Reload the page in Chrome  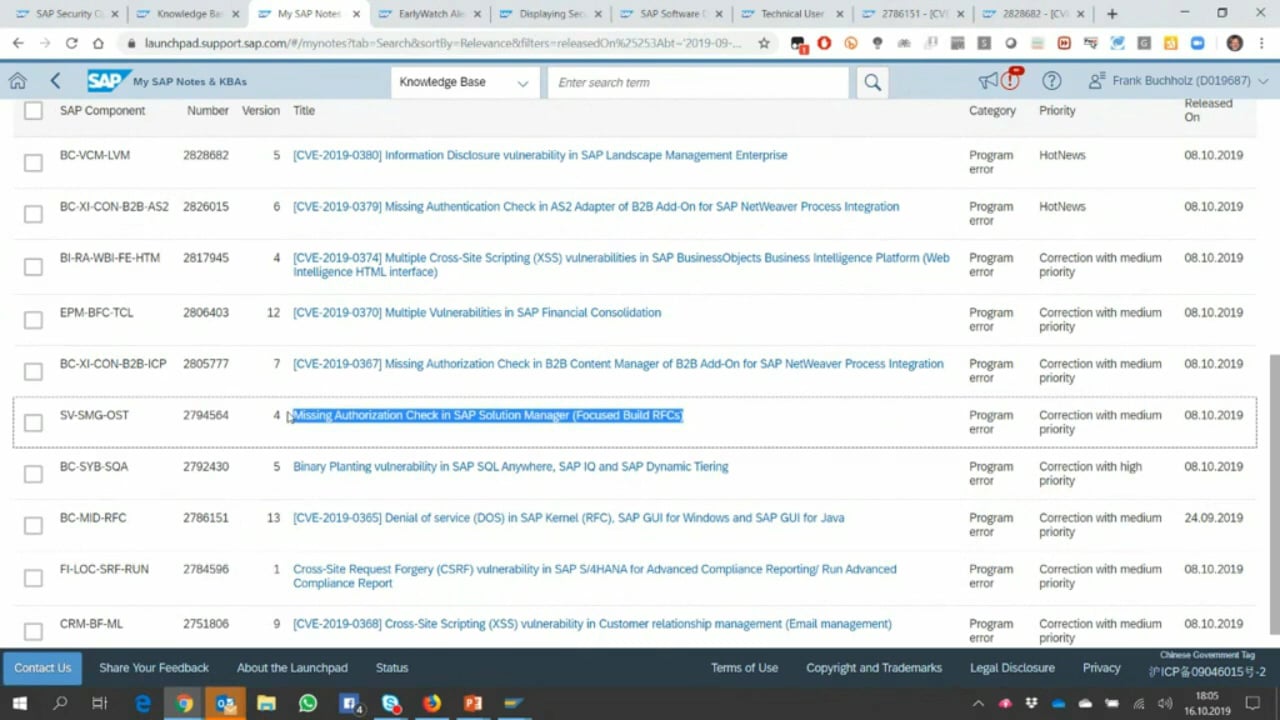[x=71, y=44]
